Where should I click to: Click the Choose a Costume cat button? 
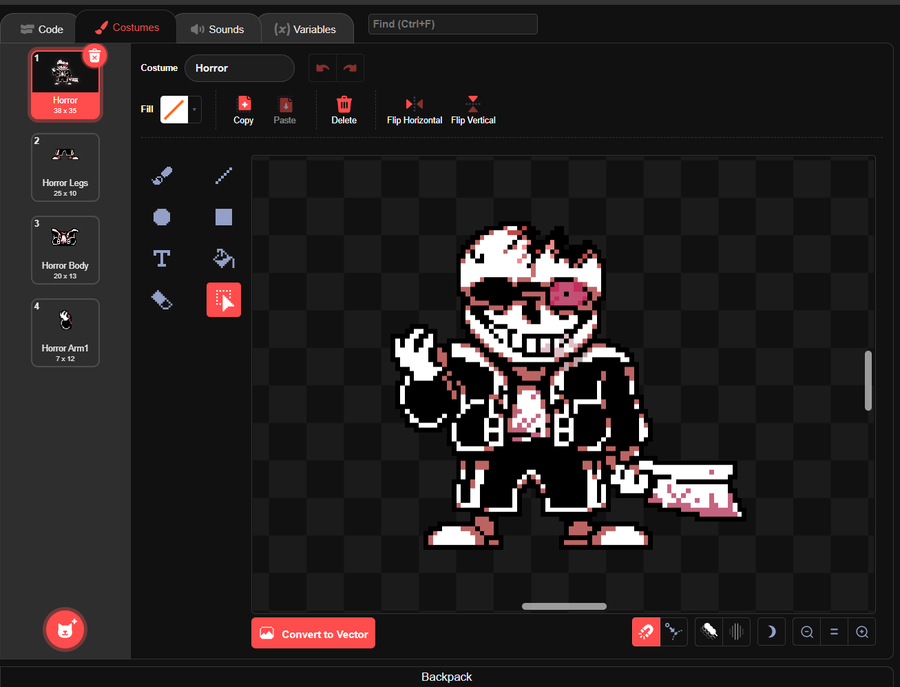[x=65, y=630]
